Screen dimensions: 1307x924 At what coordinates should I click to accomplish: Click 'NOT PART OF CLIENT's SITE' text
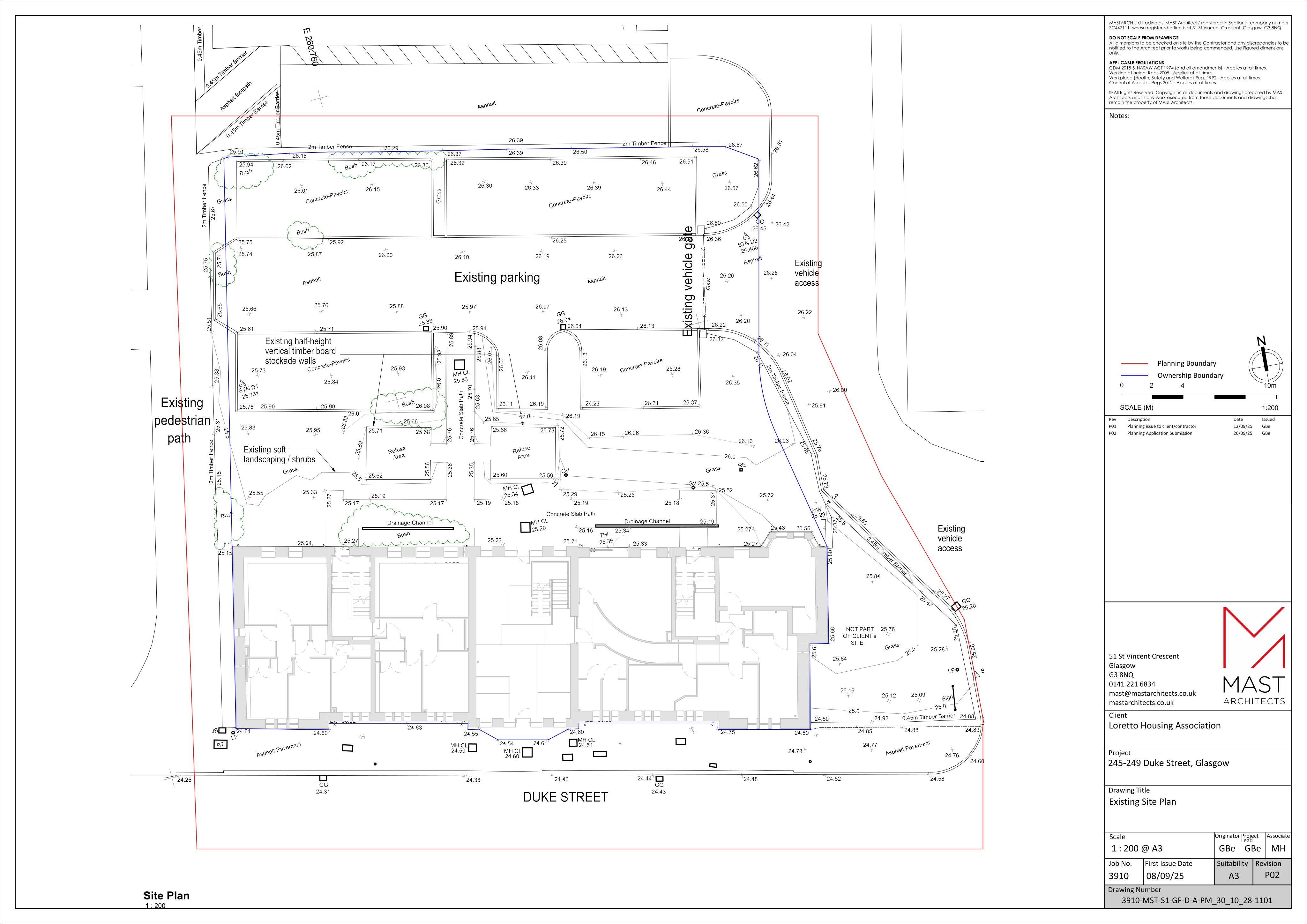tap(859, 636)
